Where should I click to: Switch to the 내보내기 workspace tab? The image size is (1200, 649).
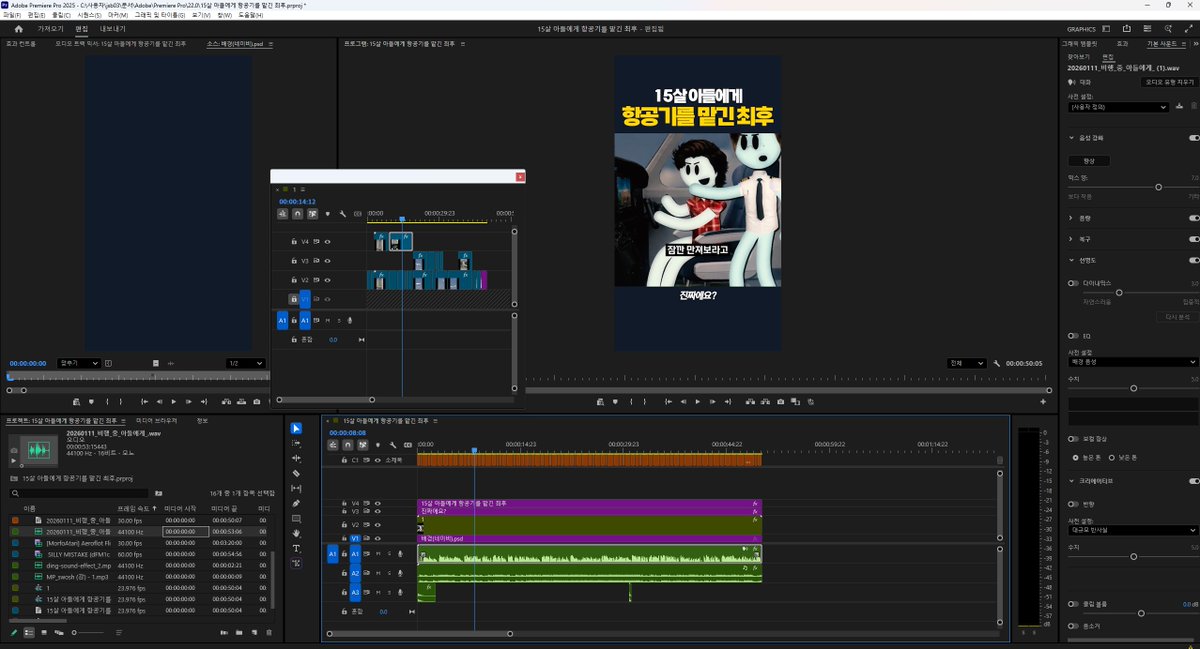tap(113, 29)
